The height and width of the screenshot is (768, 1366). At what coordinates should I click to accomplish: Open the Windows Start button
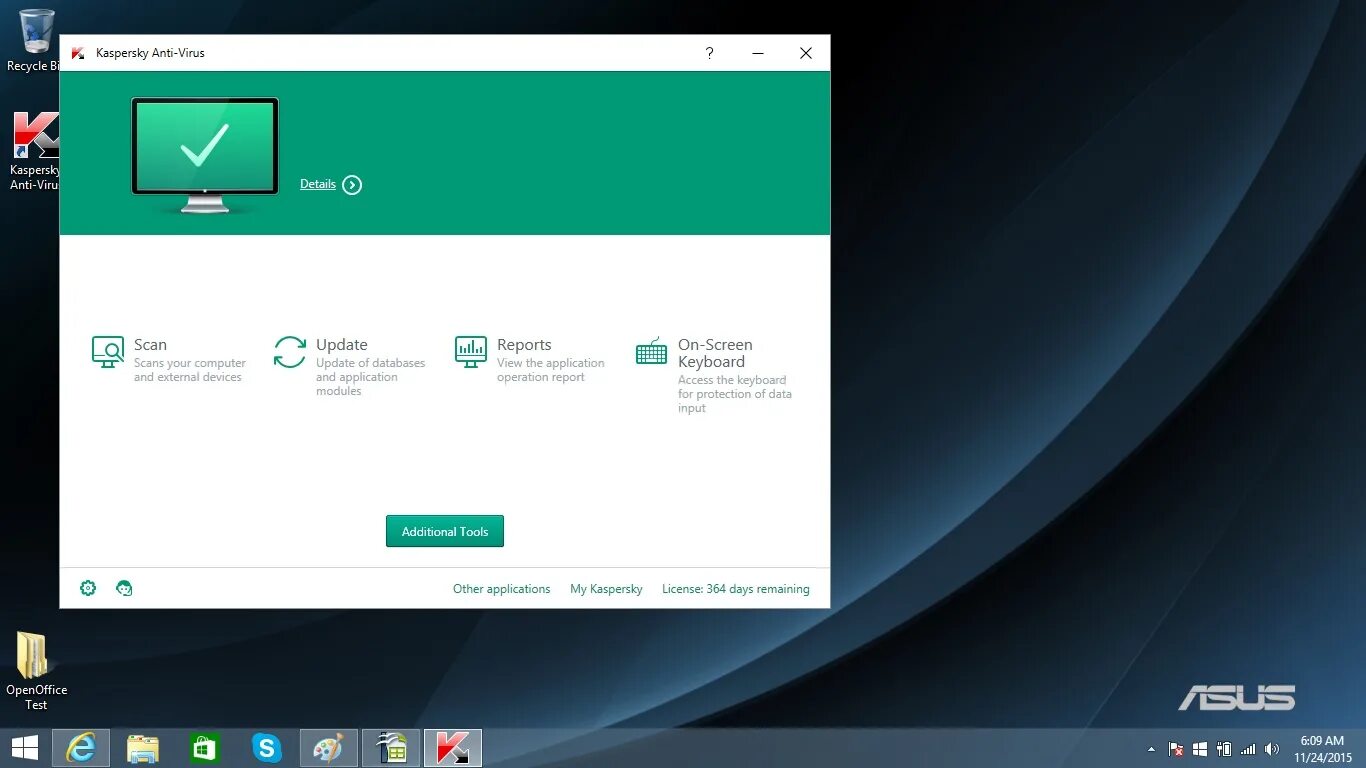coord(24,748)
